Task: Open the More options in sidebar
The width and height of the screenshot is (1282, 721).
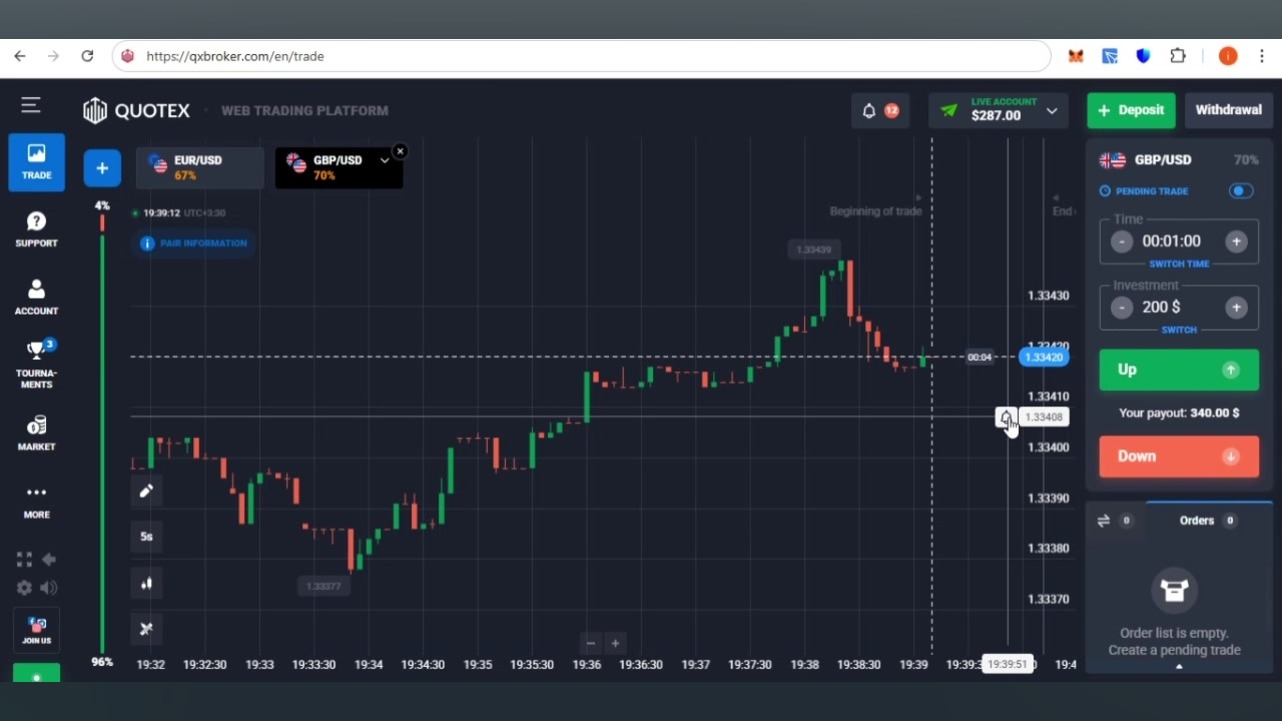Action: tap(36, 501)
